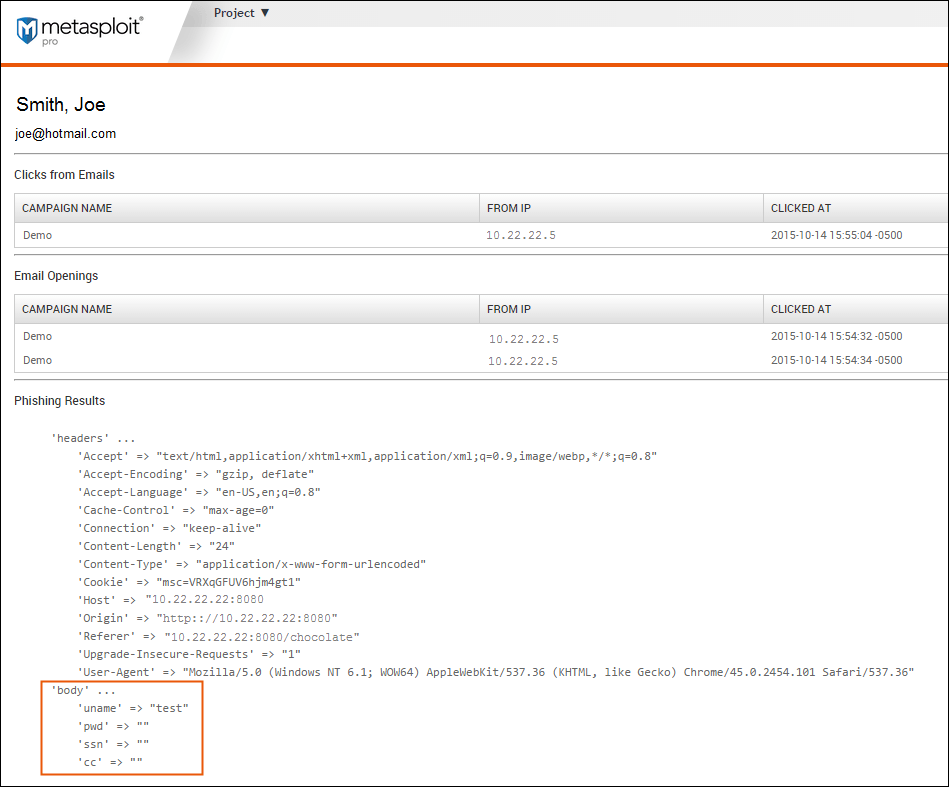Sort Clicks from Emails by Clicked At
The height and width of the screenshot is (787, 949).
click(x=800, y=208)
